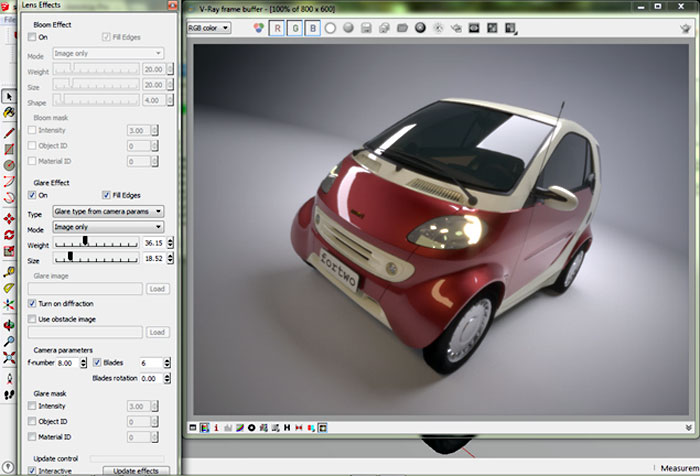Screen dimensions: 700x476
Task: Adjust the Glare Size 18.52 spinner arrows
Action: [x=170, y=259]
